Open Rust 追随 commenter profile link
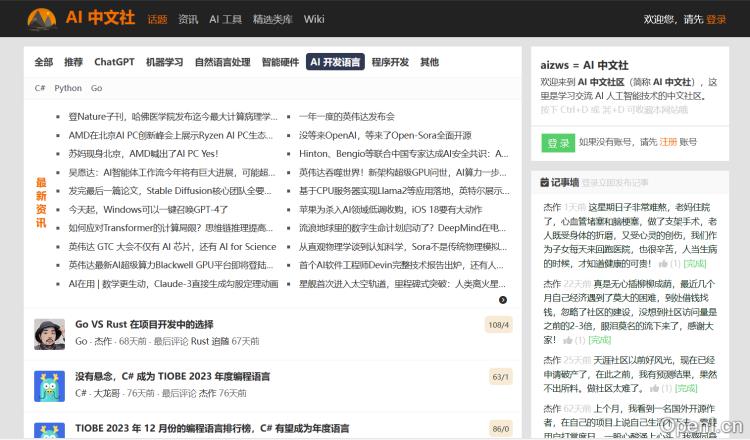Screen dimensions: 750x440 pos(210,341)
